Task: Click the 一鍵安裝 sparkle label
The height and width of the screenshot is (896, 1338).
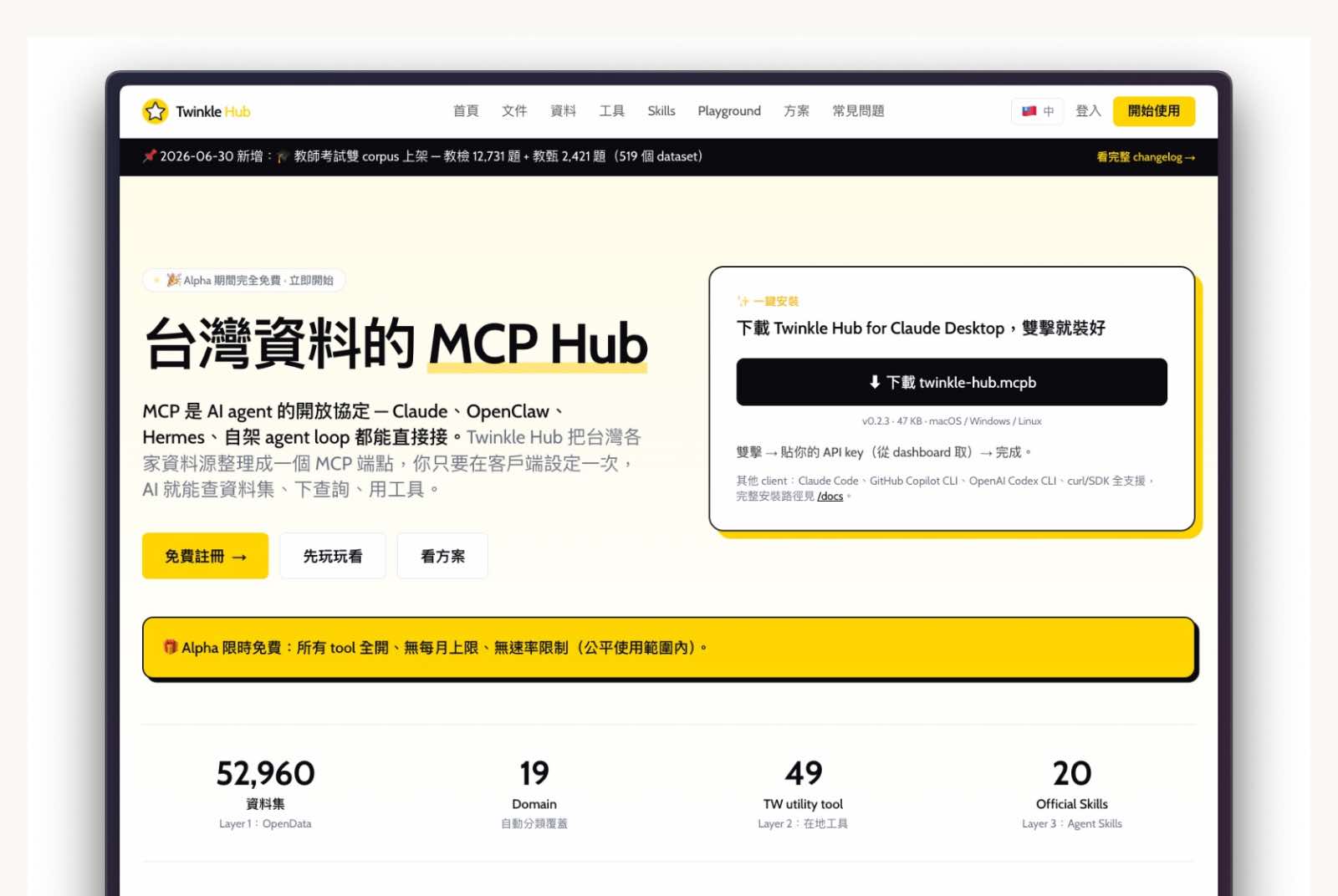Action: pos(768,301)
